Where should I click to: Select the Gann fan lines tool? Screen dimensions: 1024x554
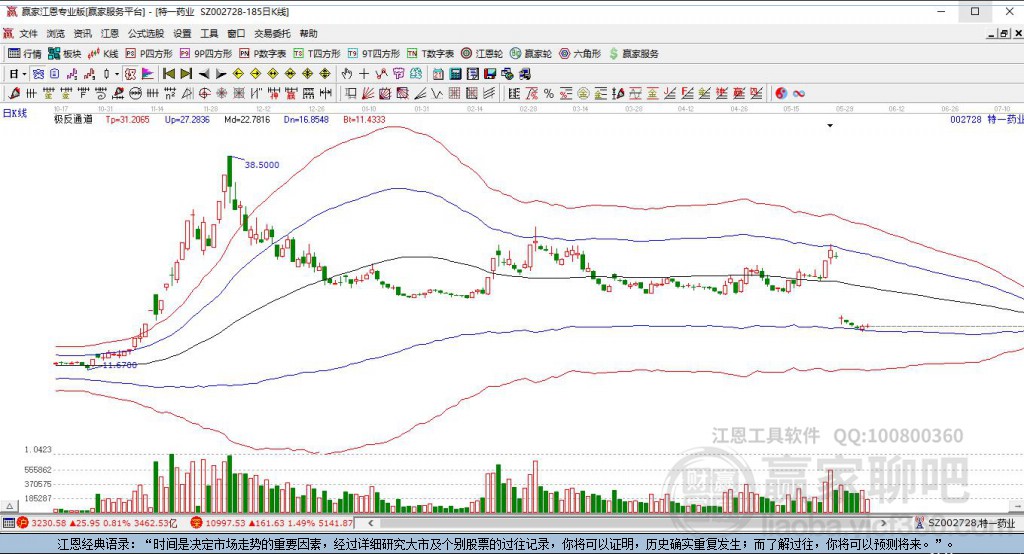[368, 93]
